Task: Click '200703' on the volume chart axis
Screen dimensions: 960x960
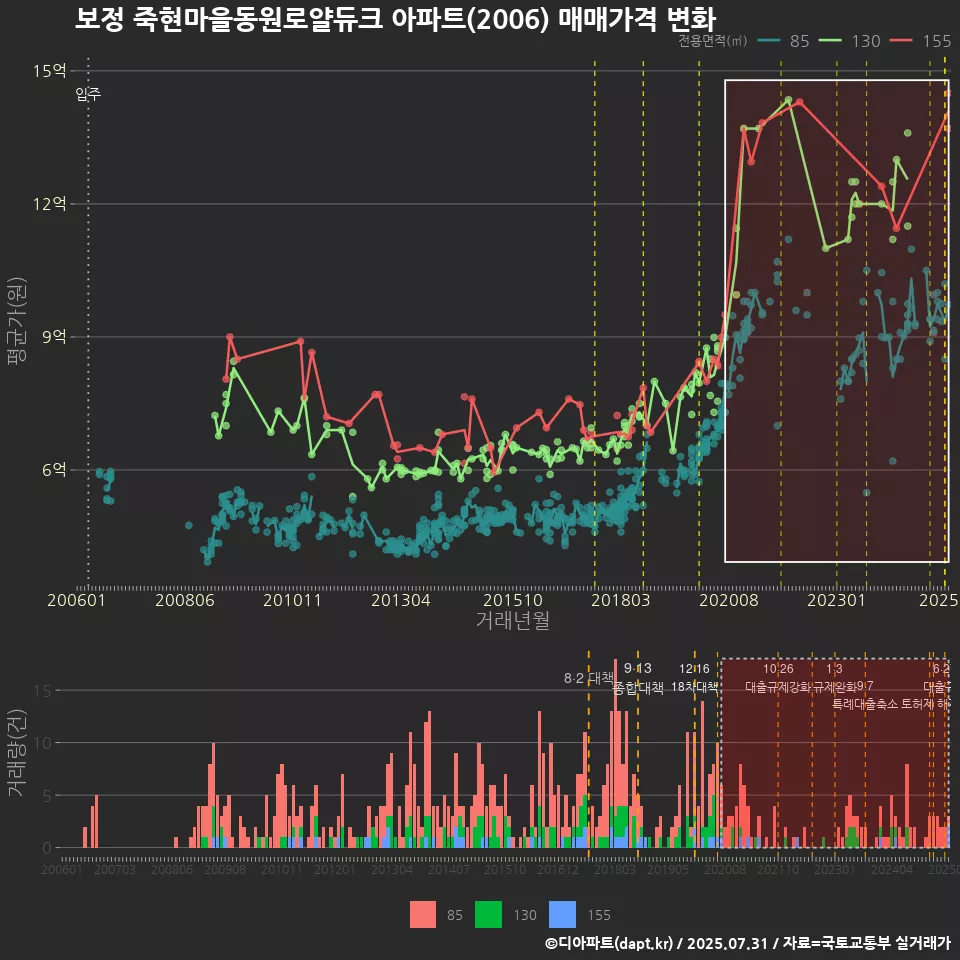Action: pos(115,869)
